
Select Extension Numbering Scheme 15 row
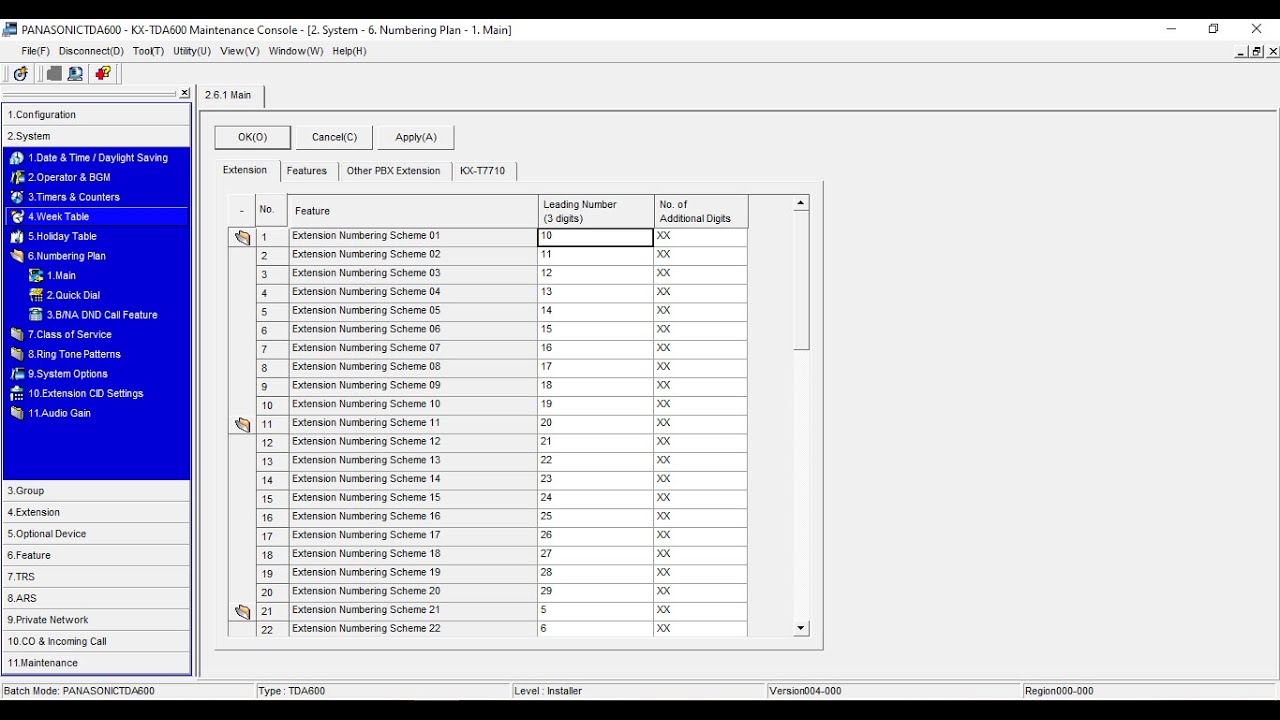(412, 498)
